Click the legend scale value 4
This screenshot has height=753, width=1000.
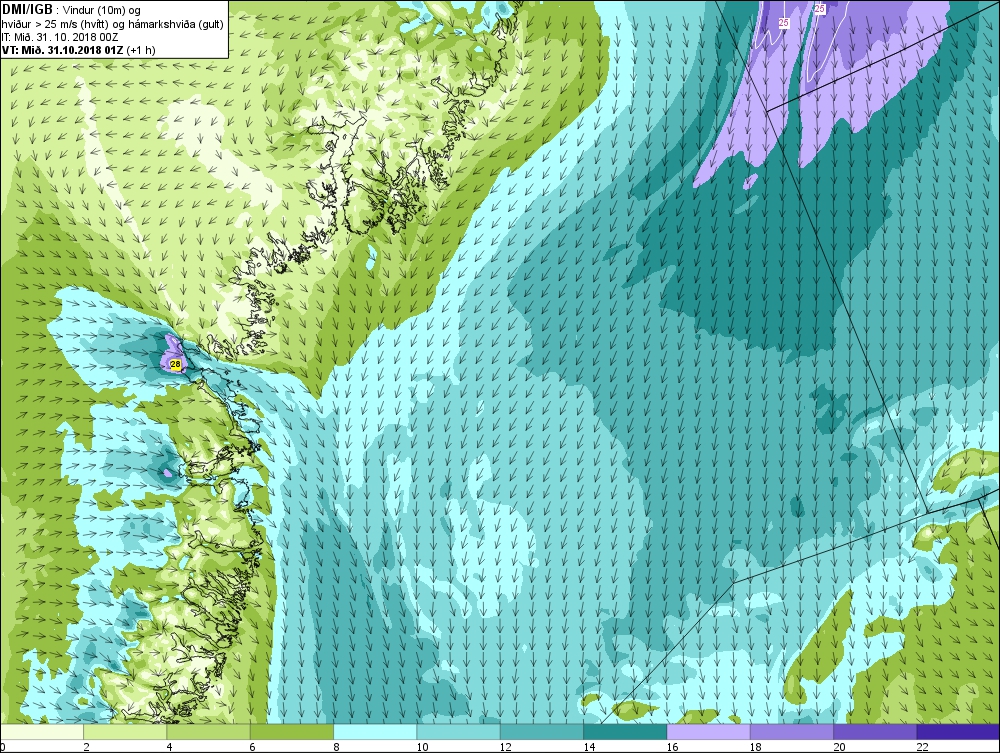(x=169, y=747)
